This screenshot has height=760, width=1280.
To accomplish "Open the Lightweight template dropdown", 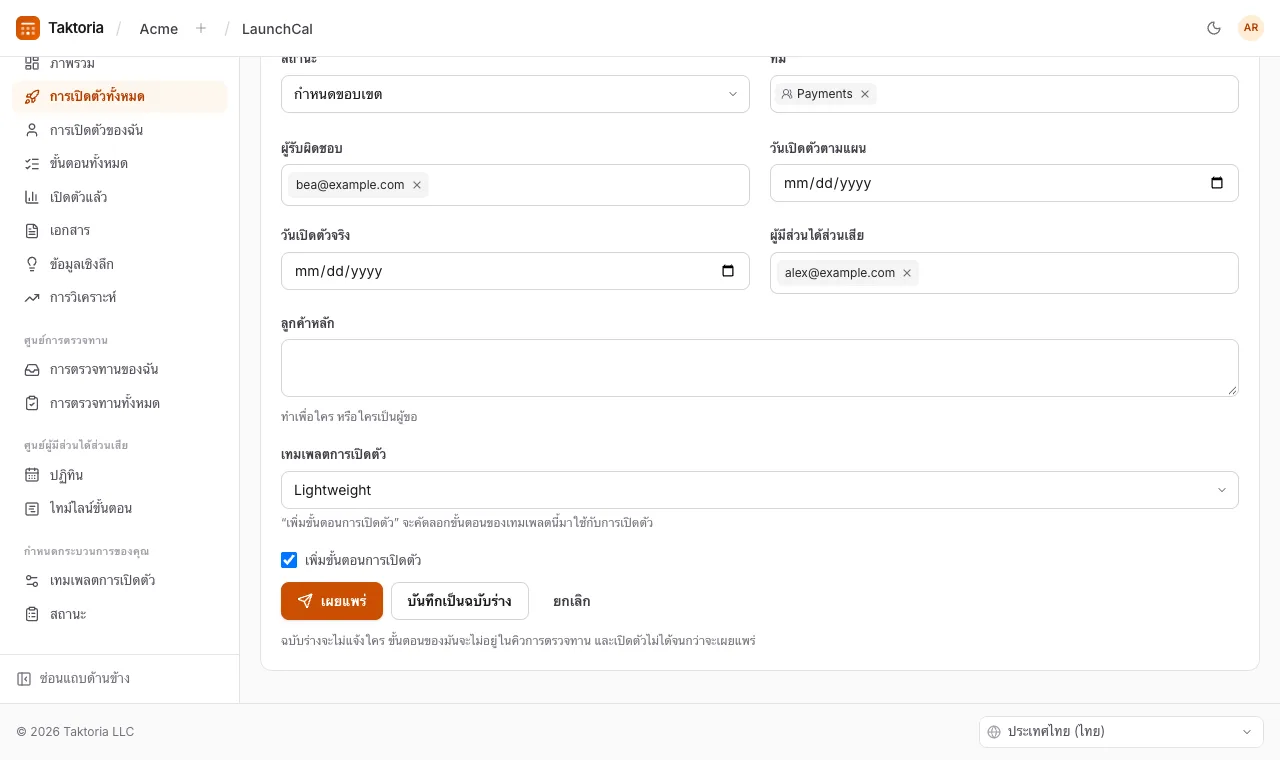I will coord(759,490).
